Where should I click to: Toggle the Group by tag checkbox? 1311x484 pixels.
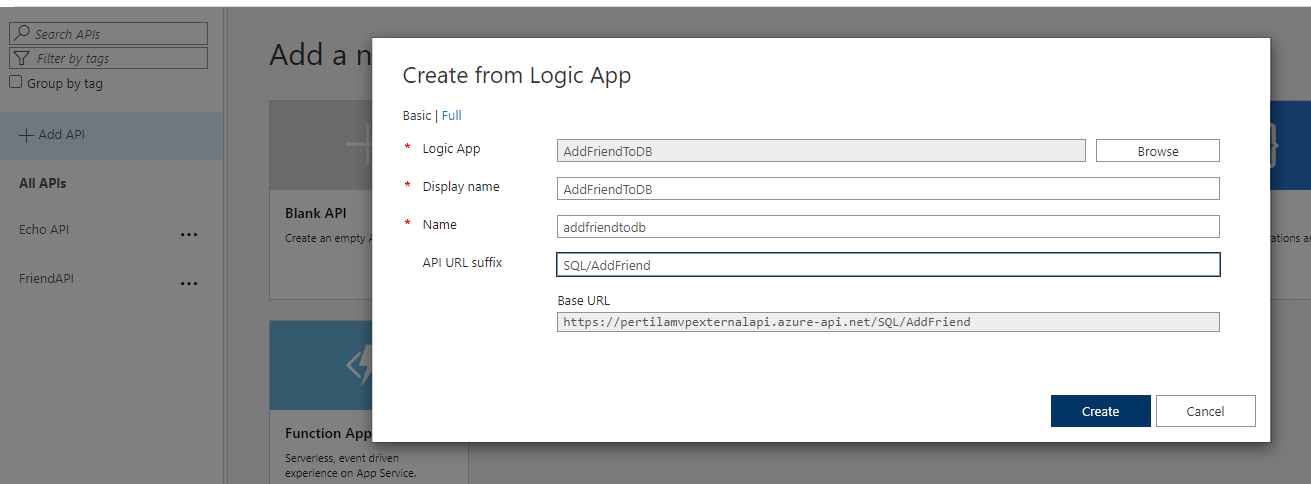coord(15,83)
